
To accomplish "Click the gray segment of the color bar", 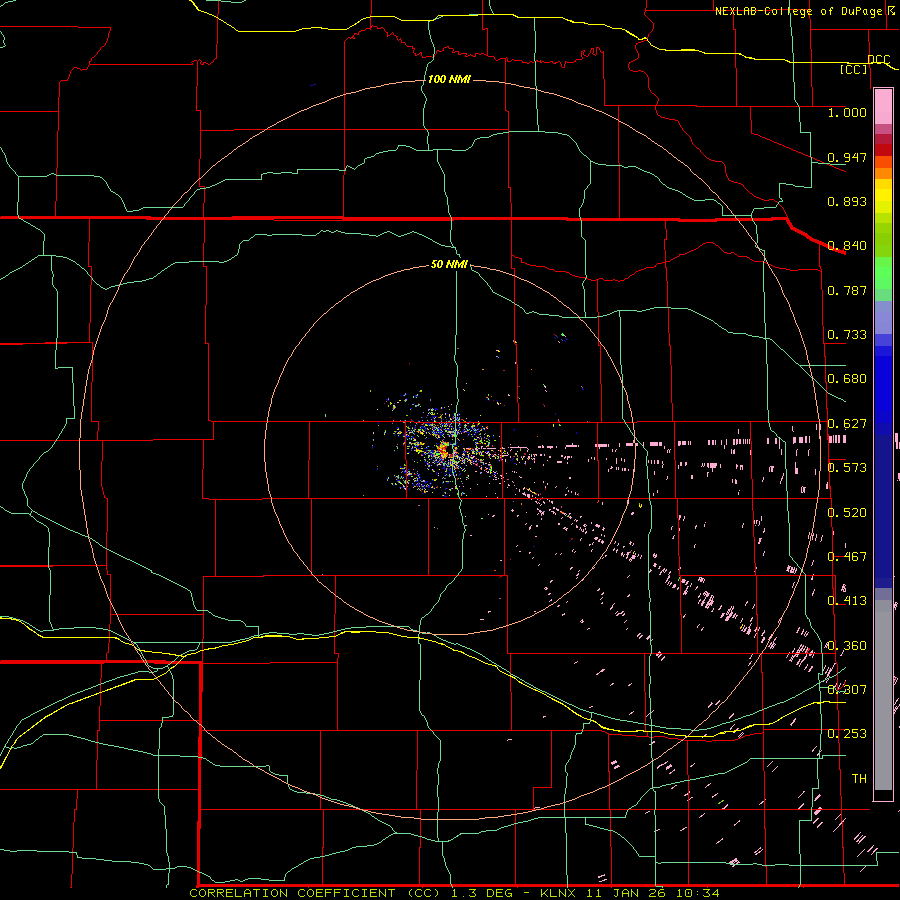I will click(883, 695).
